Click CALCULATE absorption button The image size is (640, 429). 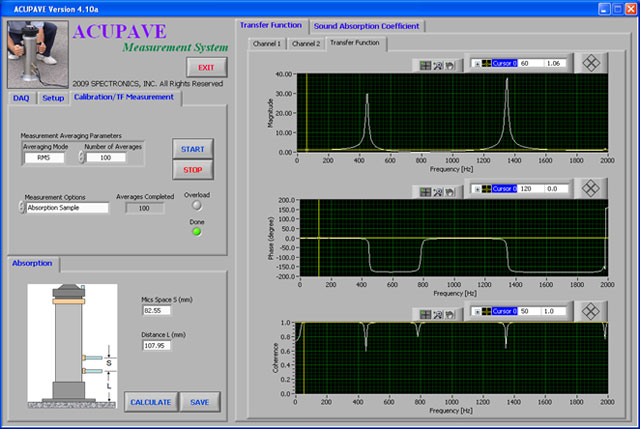point(151,402)
